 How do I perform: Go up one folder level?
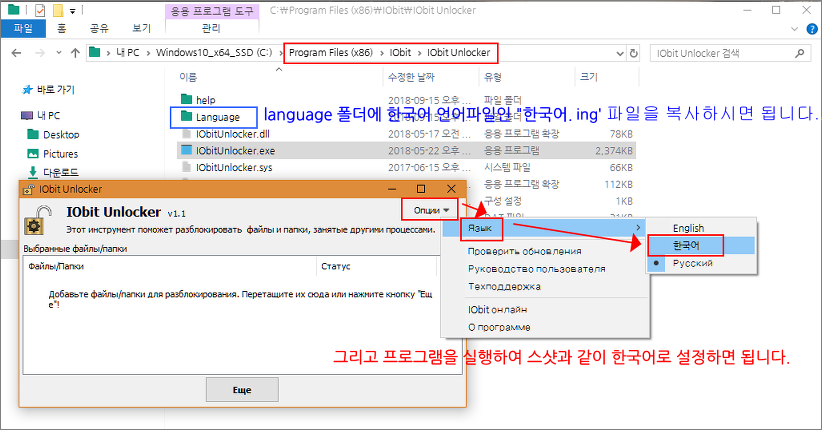coord(75,53)
